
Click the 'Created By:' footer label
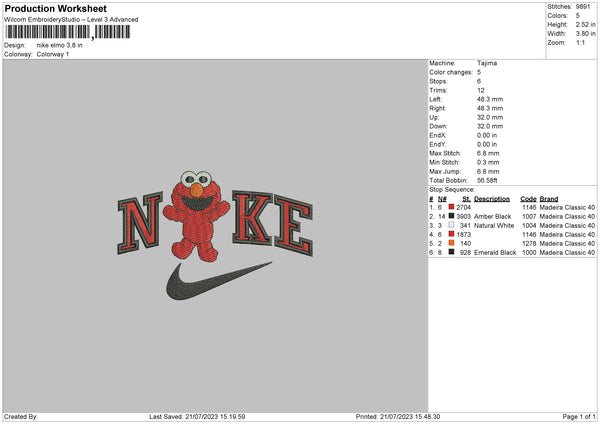point(21,417)
